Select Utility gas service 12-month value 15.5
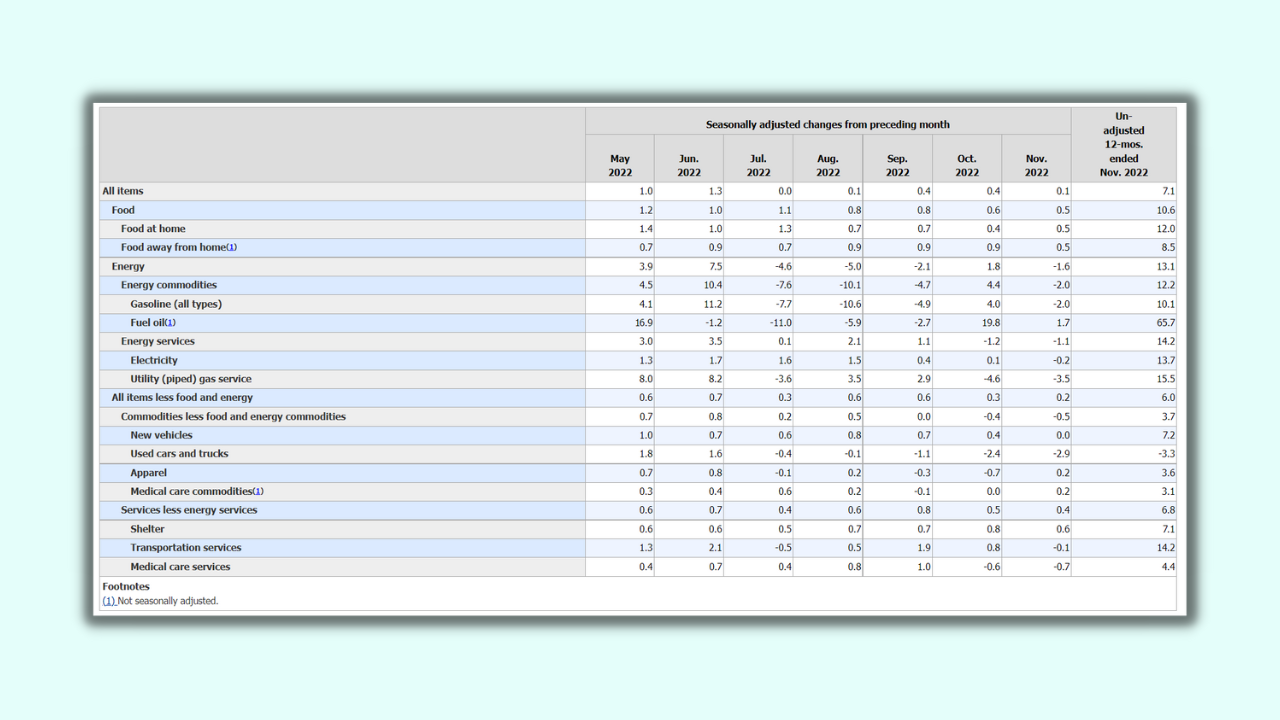The height and width of the screenshot is (720, 1280). tap(1165, 379)
